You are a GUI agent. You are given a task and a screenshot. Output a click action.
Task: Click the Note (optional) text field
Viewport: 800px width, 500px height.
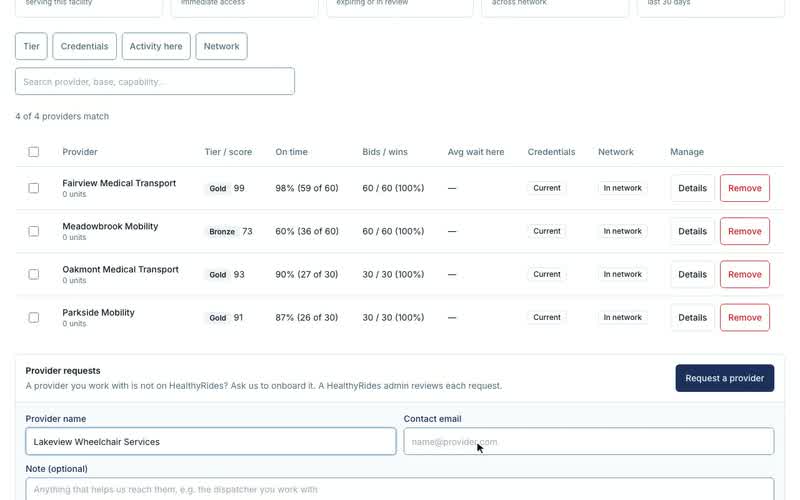[400, 489]
